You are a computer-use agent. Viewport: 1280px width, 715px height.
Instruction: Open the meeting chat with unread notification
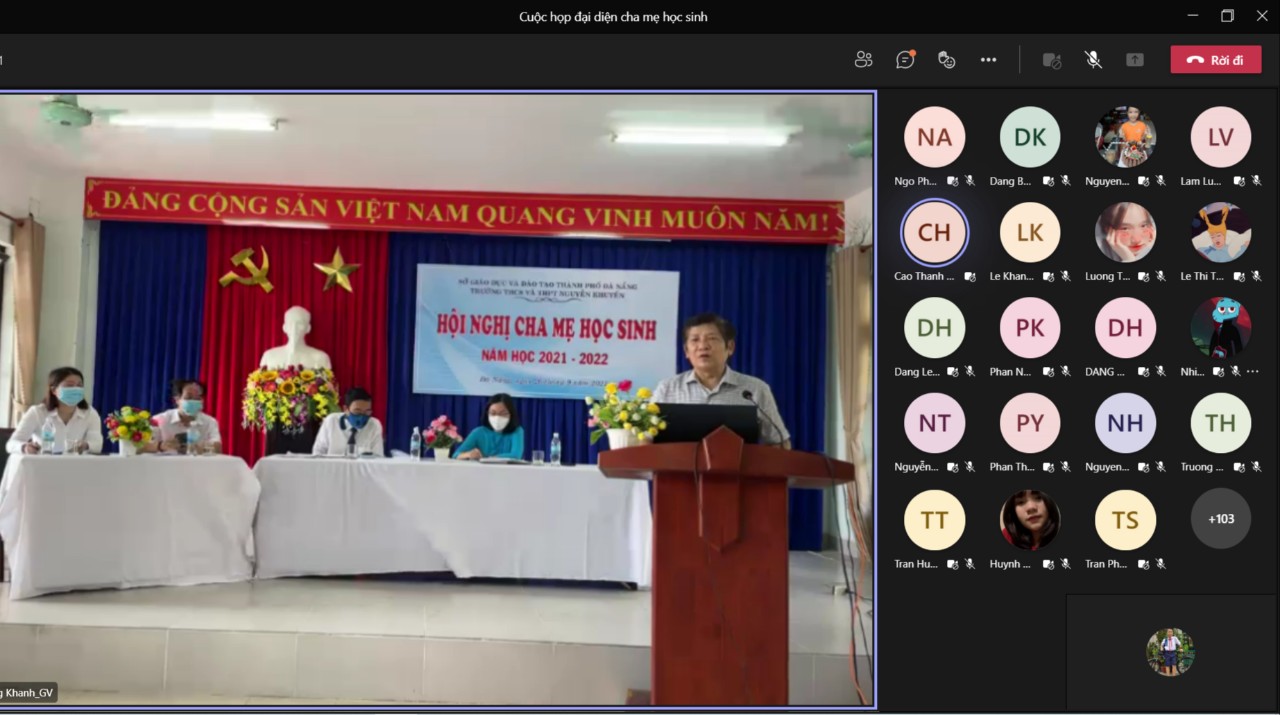tap(905, 60)
